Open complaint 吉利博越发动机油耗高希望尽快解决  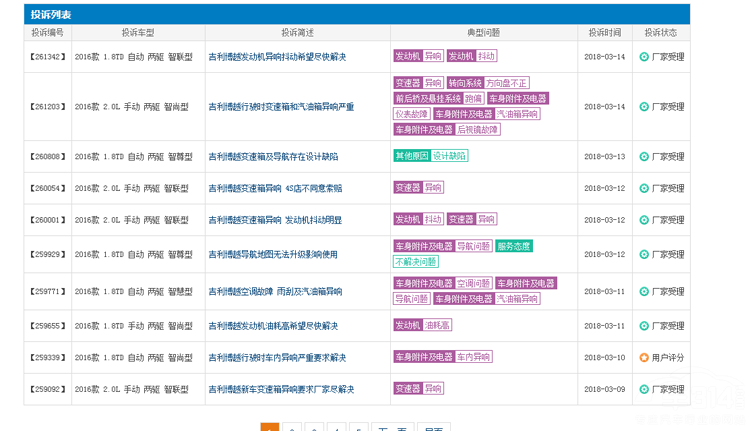coord(273,326)
